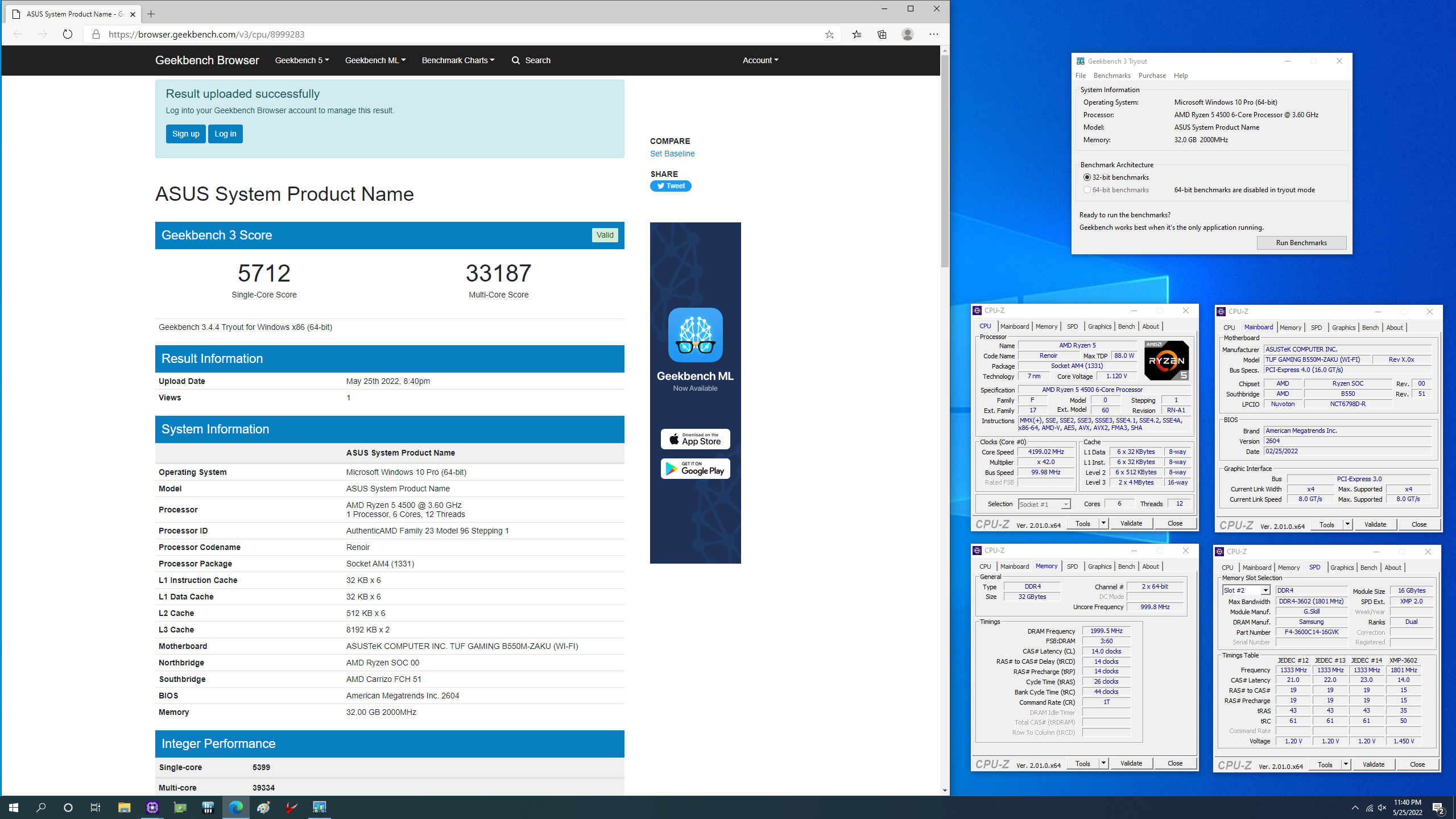Screen dimensions: 1456x819
Task: Expand Tools arrow in CPU-Z Mainboard window
Action: 1347,524
